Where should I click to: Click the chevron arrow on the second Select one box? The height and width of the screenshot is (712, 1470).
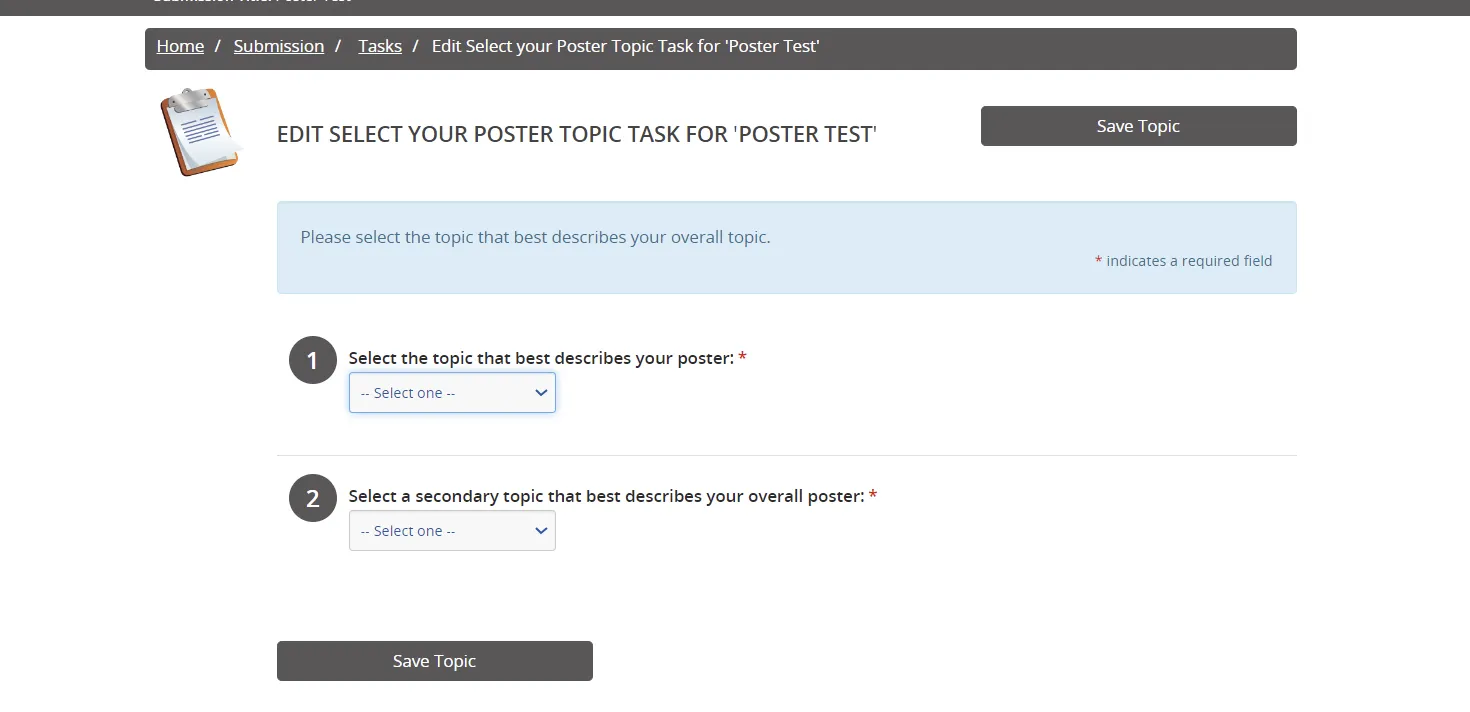[541, 531]
